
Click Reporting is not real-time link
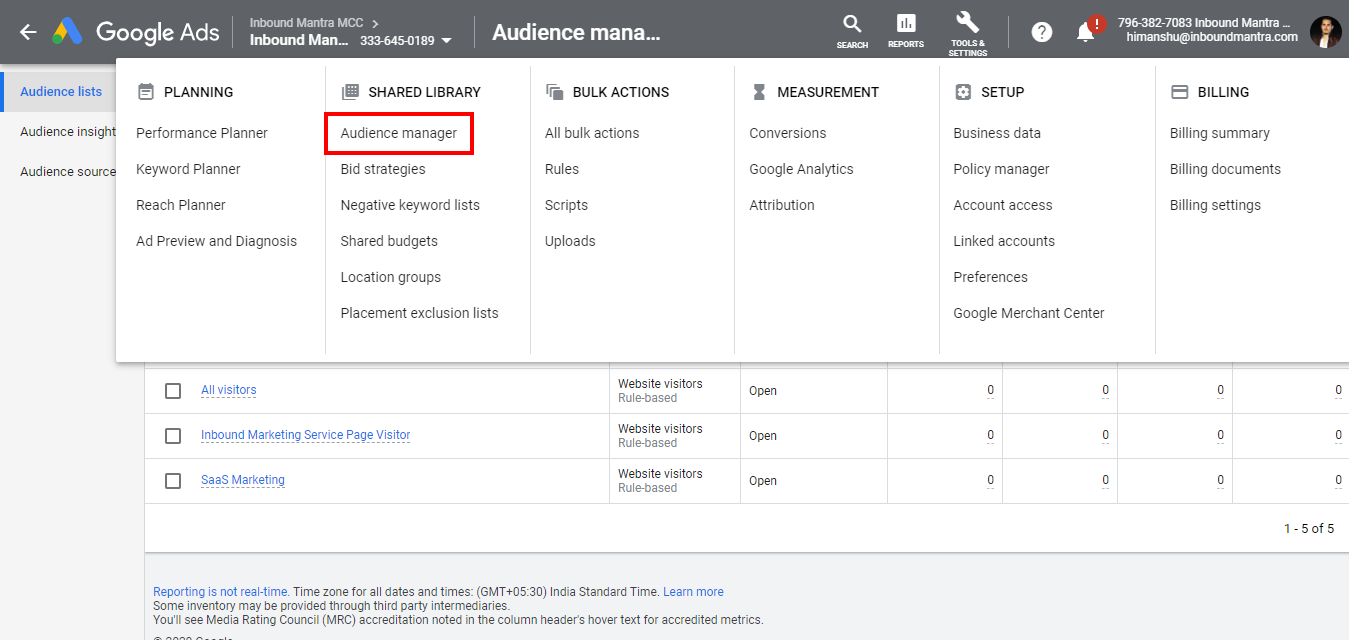coord(221,592)
